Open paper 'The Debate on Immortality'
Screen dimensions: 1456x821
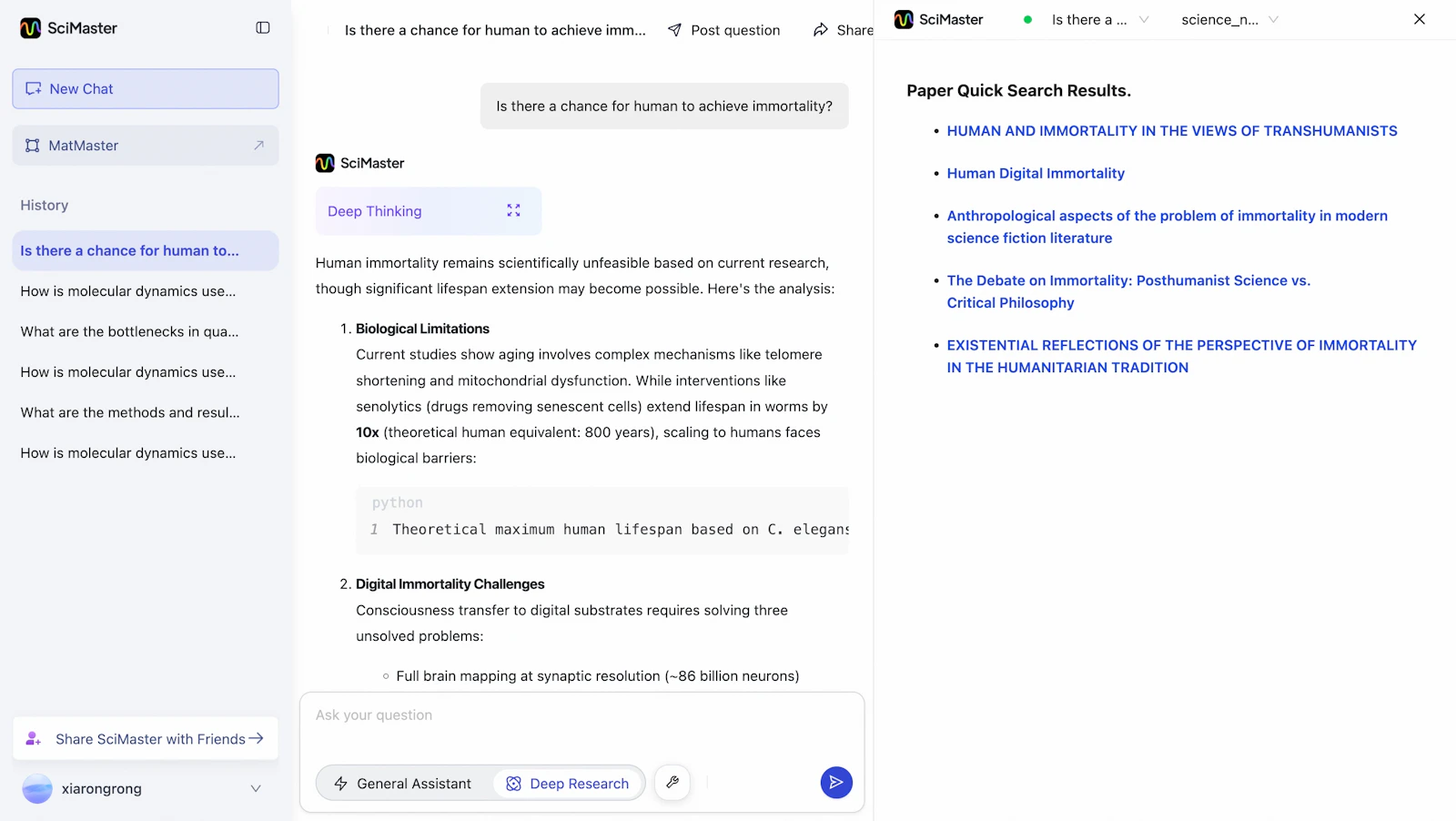pyautogui.click(x=1128, y=291)
